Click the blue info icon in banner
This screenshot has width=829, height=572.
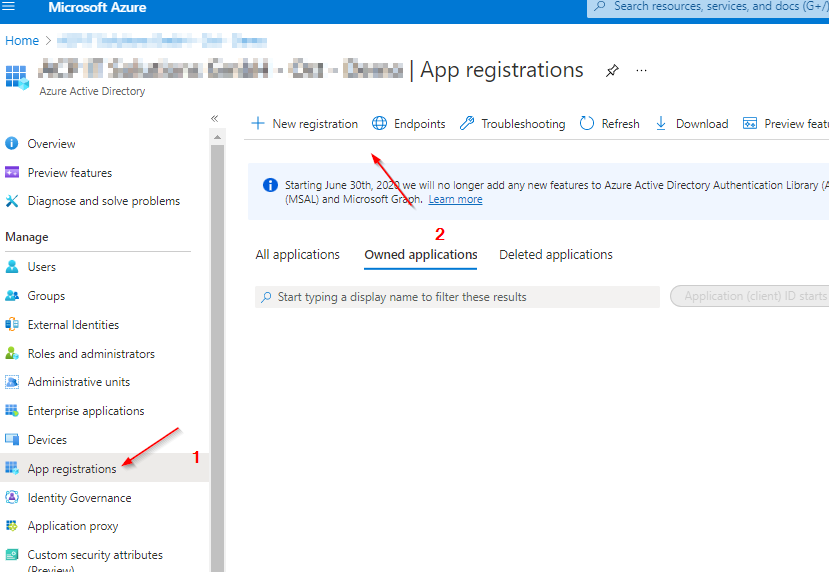[x=270, y=185]
